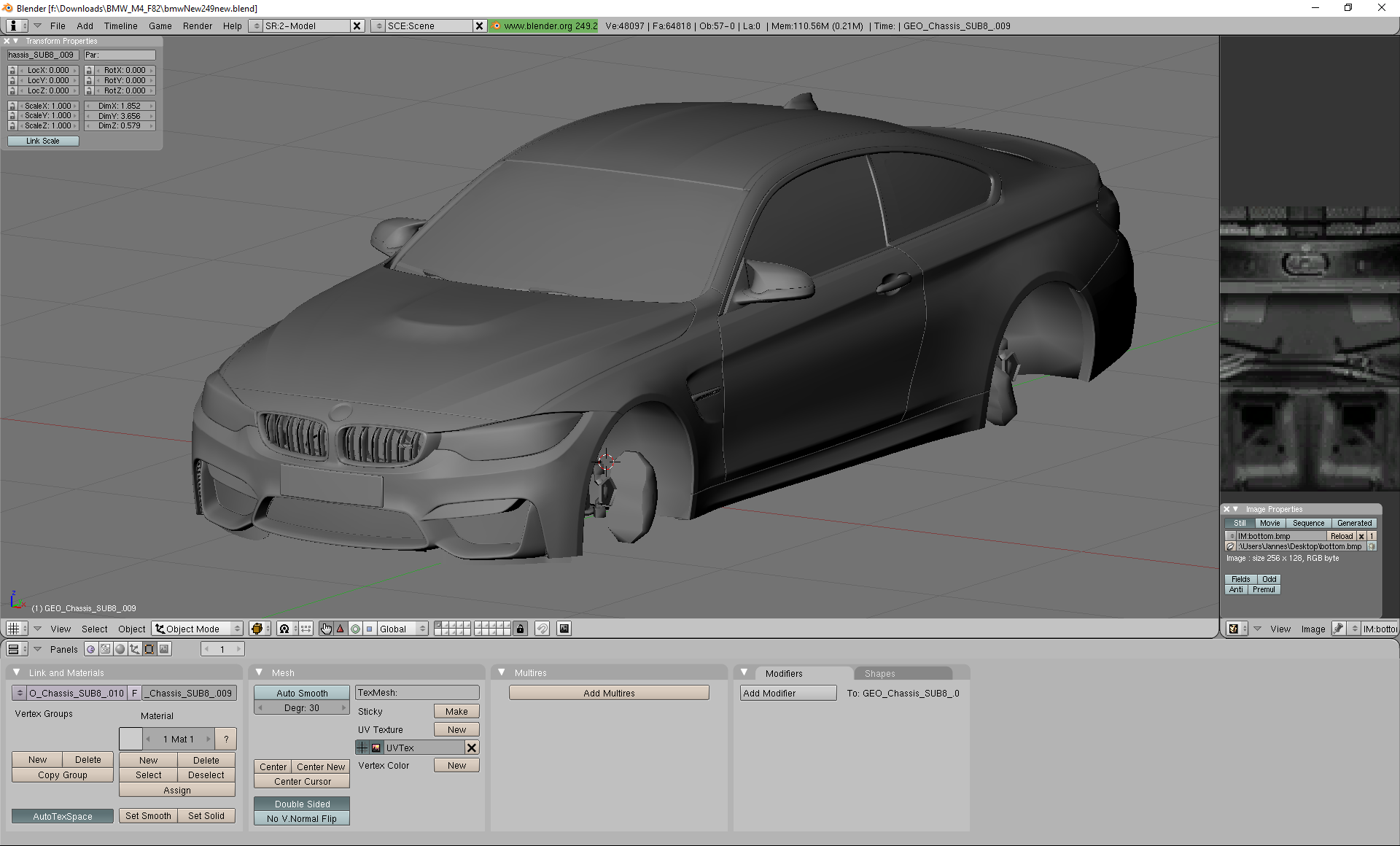
Task: Toggle the LocX lock icon
Action: [x=12, y=71]
